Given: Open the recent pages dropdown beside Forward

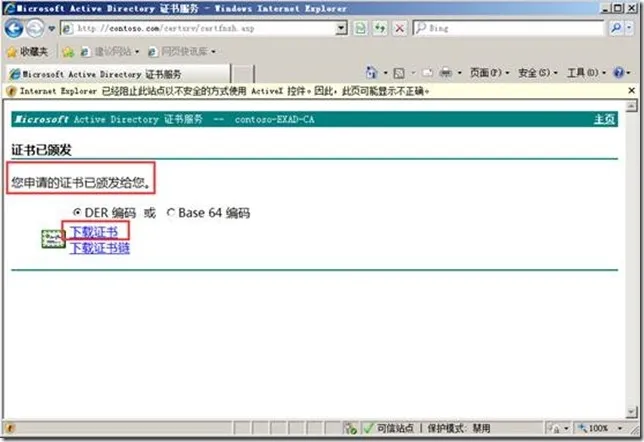Looking at the screenshot, I should coord(52,29).
